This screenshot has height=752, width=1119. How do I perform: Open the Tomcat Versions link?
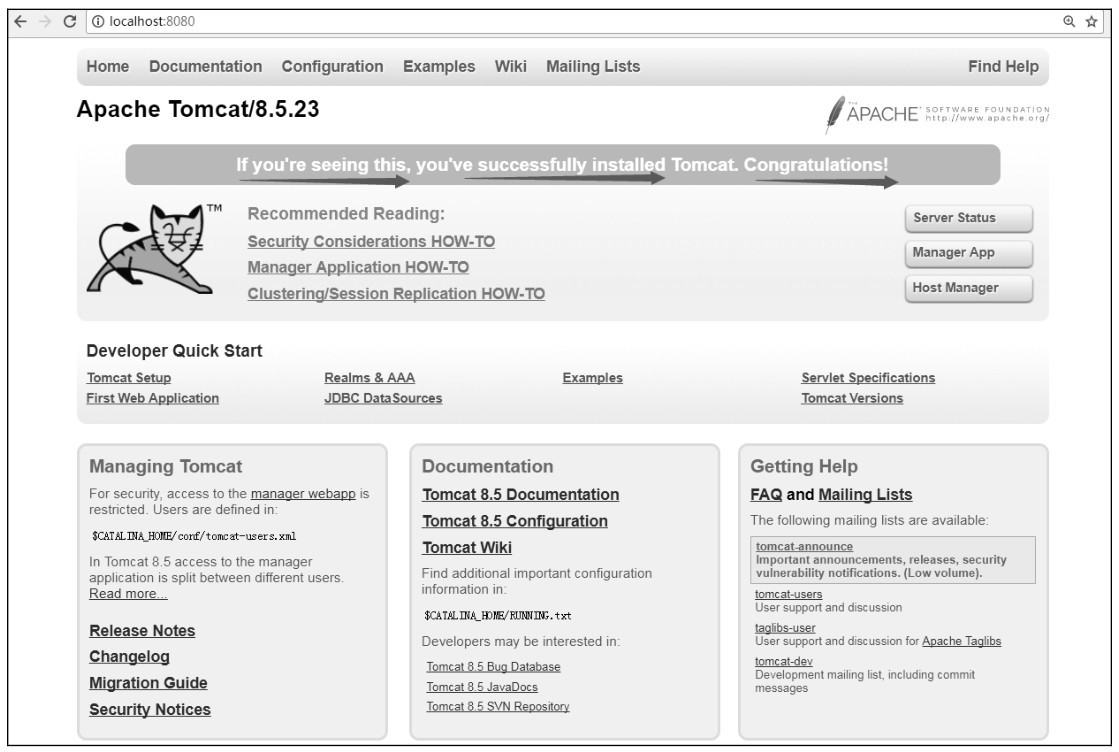click(x=852, y=398)
